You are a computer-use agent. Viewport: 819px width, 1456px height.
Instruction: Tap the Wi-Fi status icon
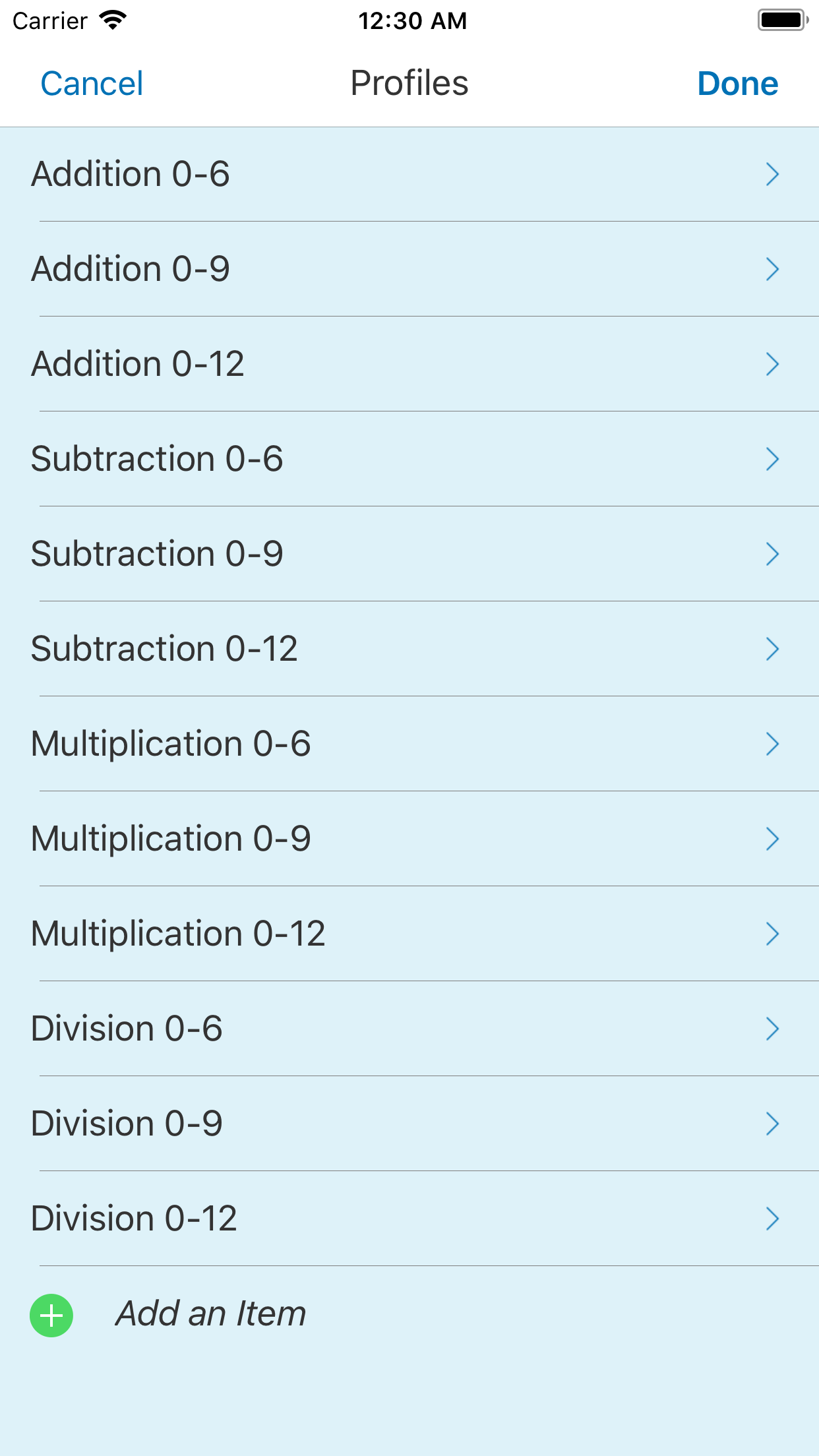pyautogui.click(x=113, y=20)
